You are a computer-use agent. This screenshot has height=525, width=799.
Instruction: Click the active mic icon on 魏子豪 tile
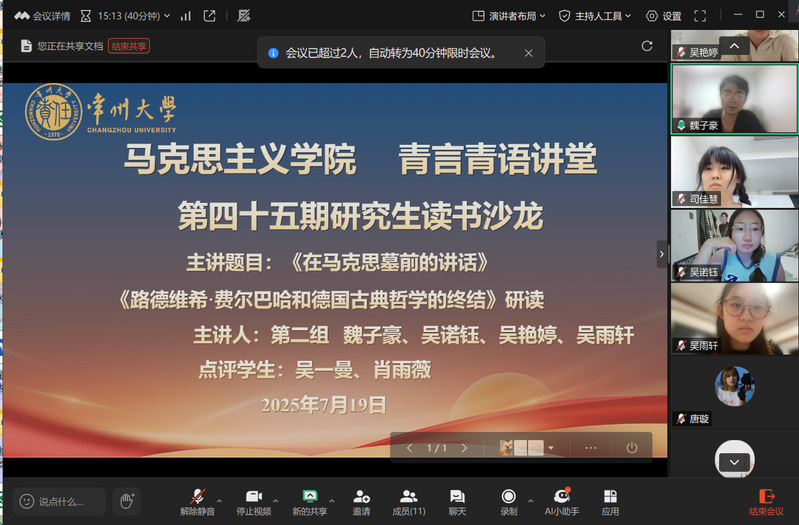681,125
